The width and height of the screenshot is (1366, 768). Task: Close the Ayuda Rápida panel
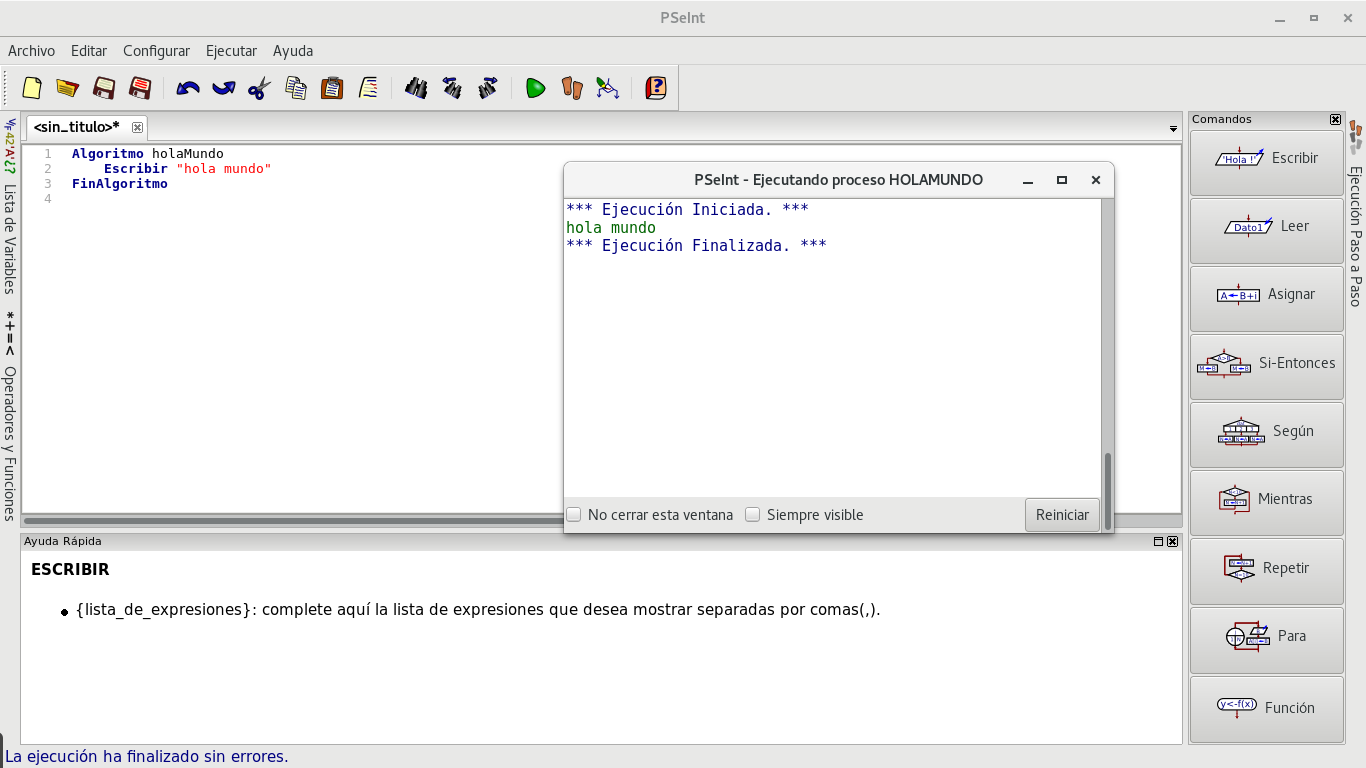[x=1173, y=541]
